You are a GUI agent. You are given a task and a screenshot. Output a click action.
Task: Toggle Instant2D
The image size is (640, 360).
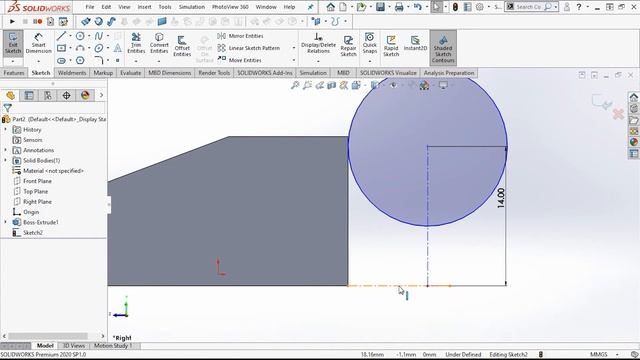pos(415,43)
